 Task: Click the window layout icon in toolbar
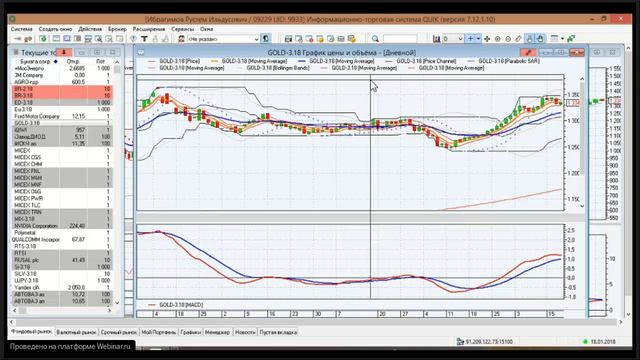coord(554,38)
